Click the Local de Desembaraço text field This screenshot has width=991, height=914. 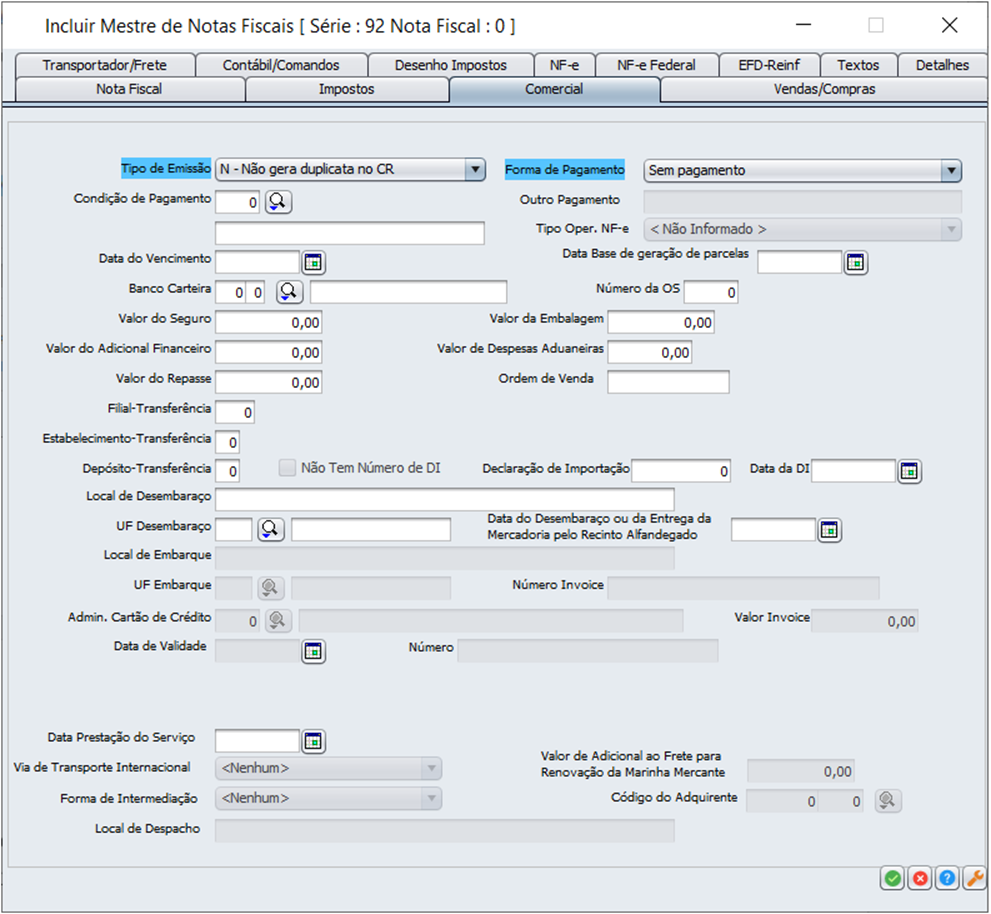(x=444, y=499)
